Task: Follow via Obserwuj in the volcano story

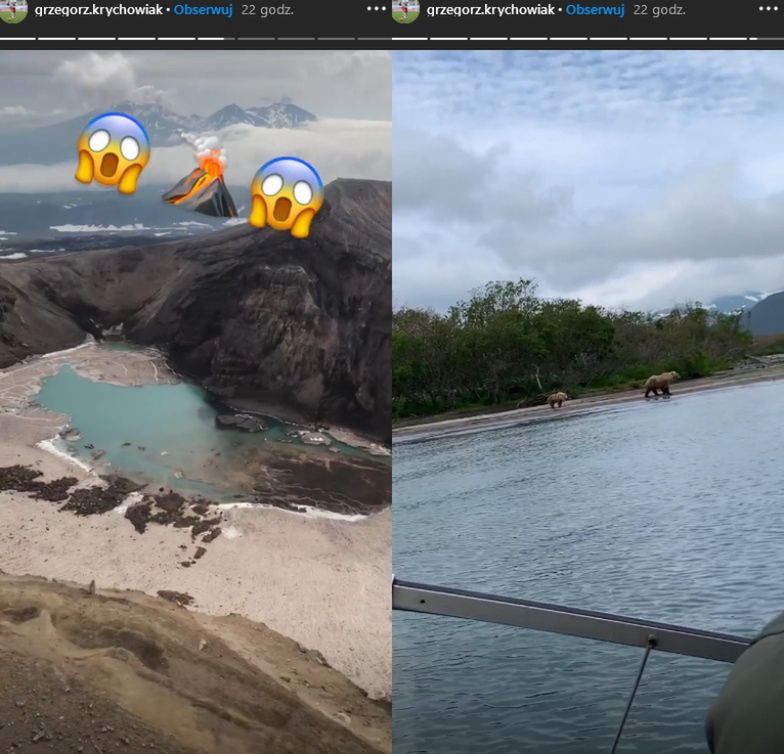Action: tap(203, 10)
